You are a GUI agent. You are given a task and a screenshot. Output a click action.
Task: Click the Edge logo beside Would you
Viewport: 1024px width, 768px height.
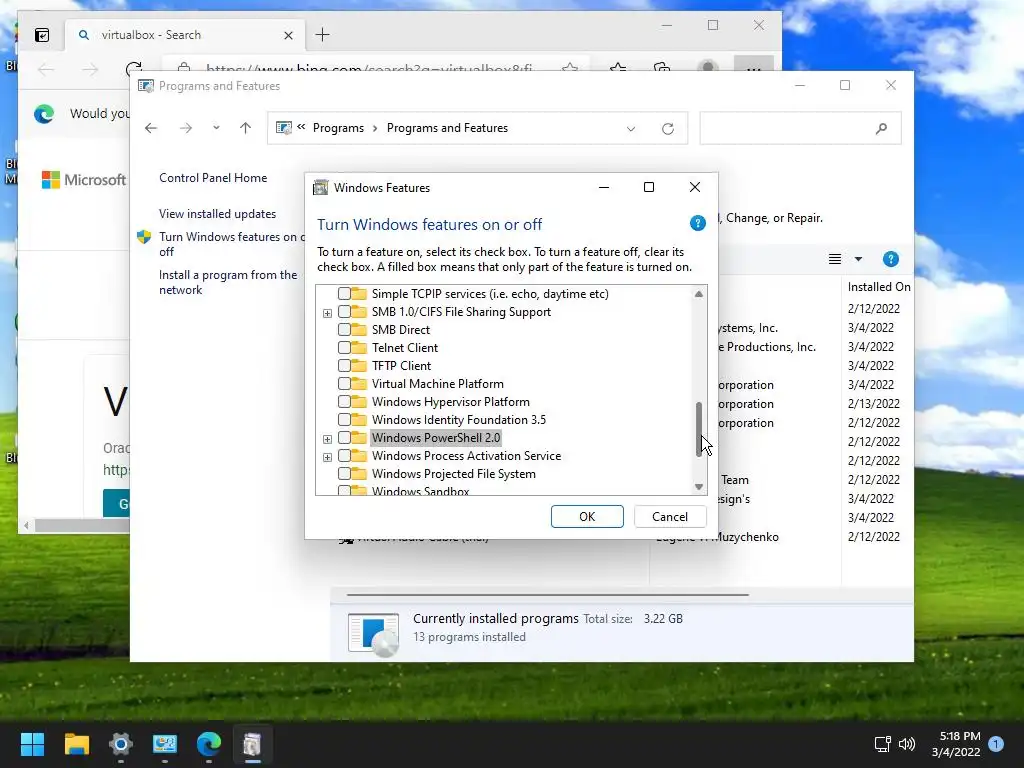44,114
